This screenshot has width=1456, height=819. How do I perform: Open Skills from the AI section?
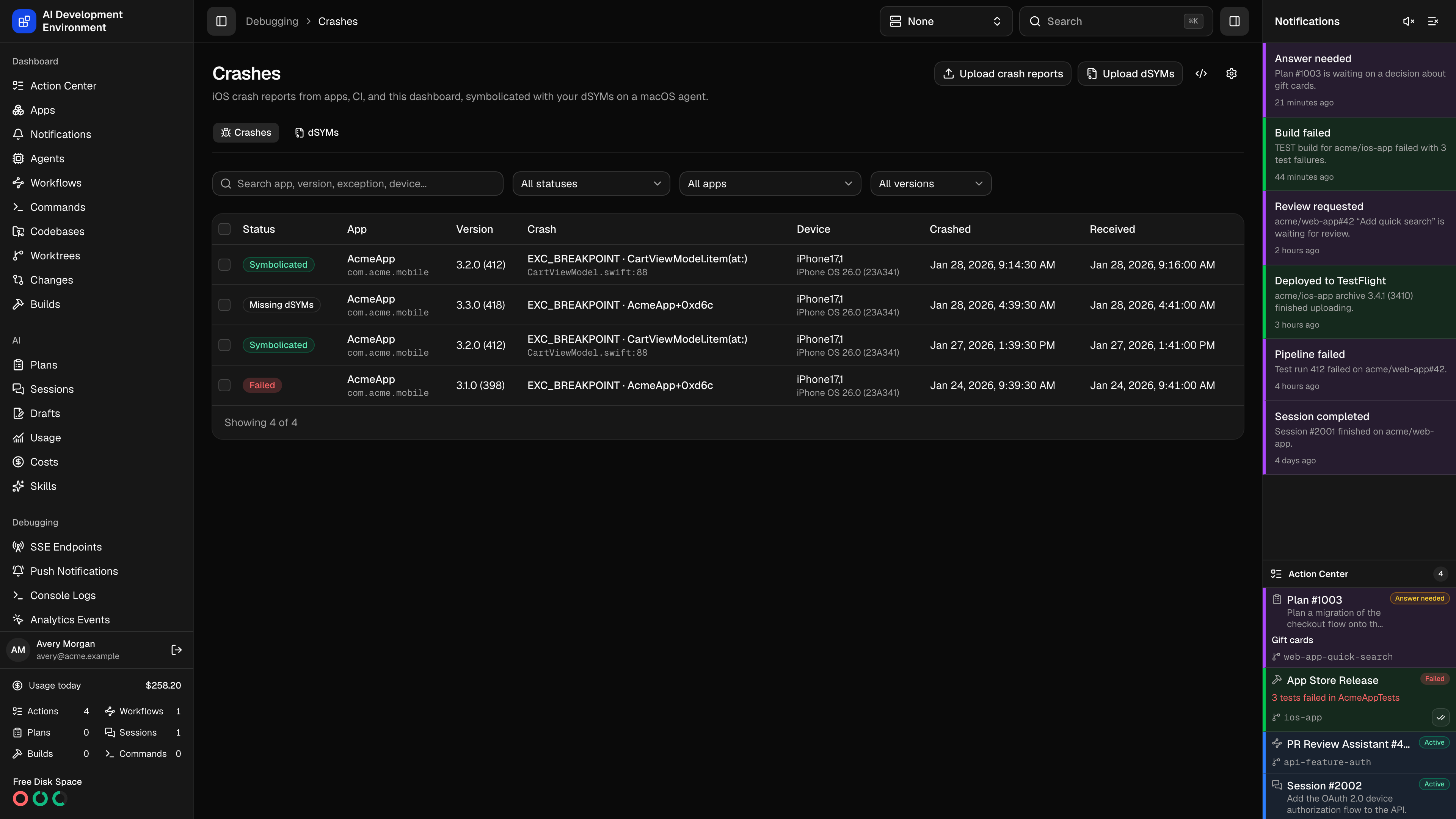(x=97, y=486)
